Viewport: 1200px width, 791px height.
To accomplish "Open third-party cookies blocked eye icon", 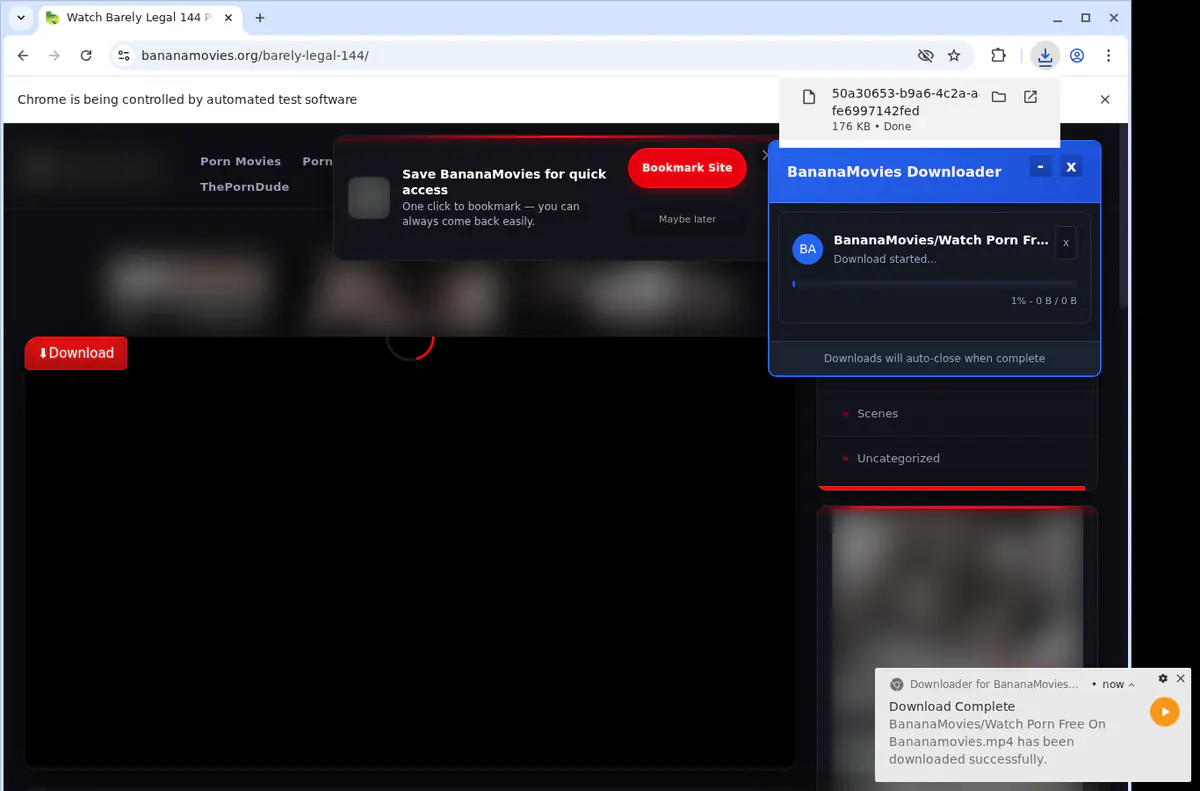I will coord(925,56).
